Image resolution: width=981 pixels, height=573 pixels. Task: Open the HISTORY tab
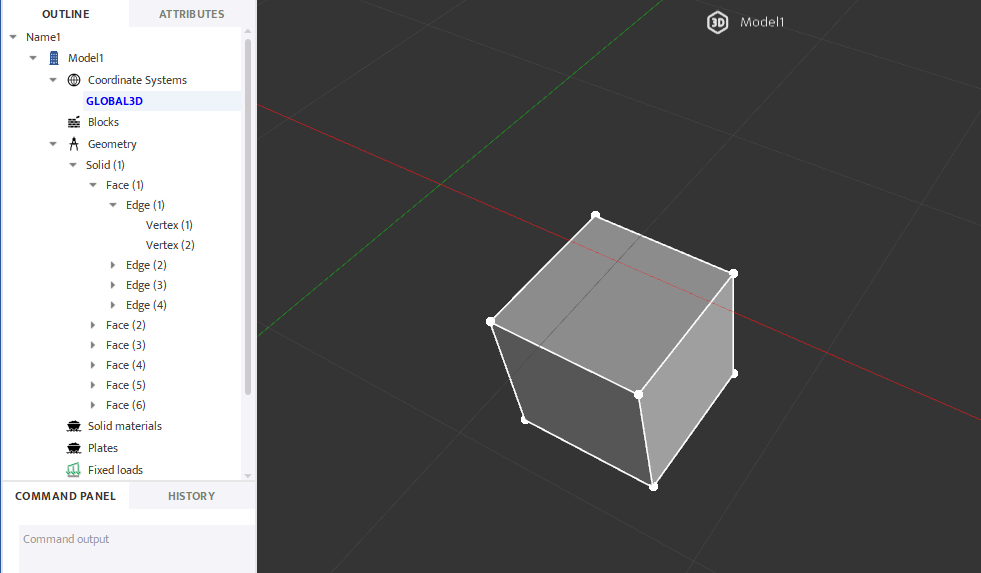point(191,496)
